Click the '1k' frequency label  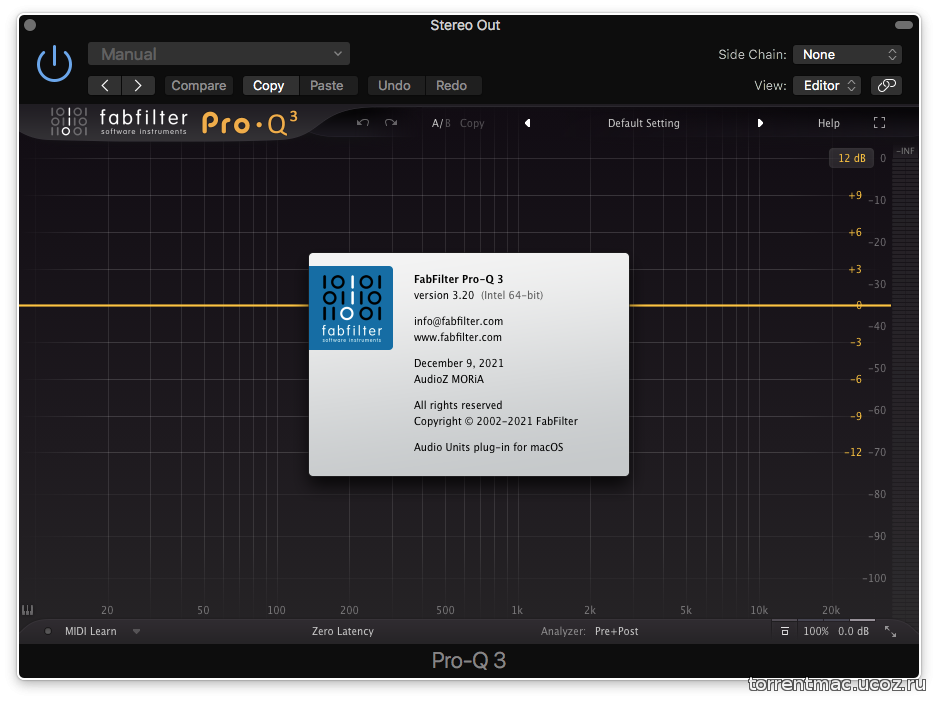[x=517, y=610]
